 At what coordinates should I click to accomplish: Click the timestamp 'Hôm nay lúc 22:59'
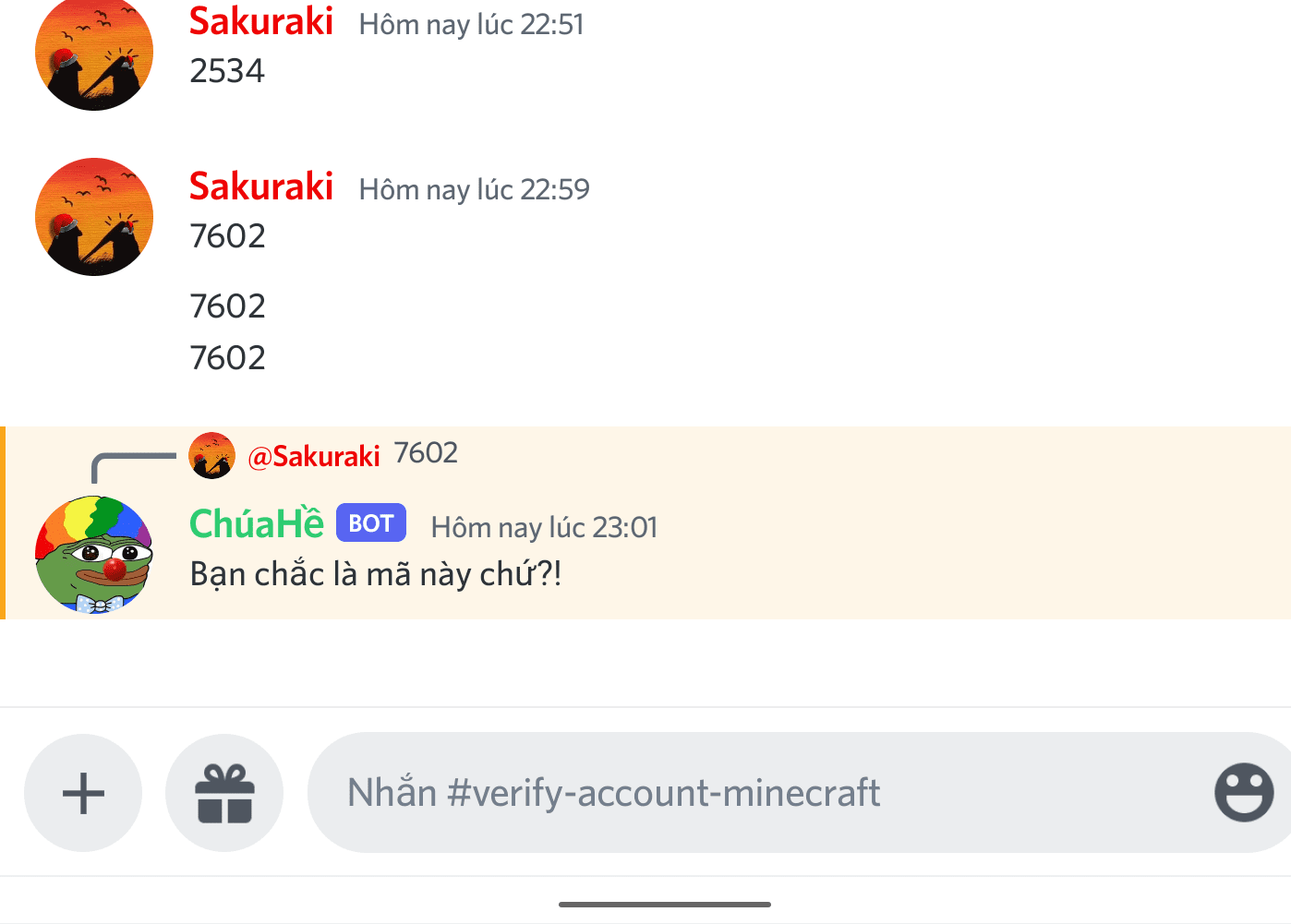coord(474,189)
